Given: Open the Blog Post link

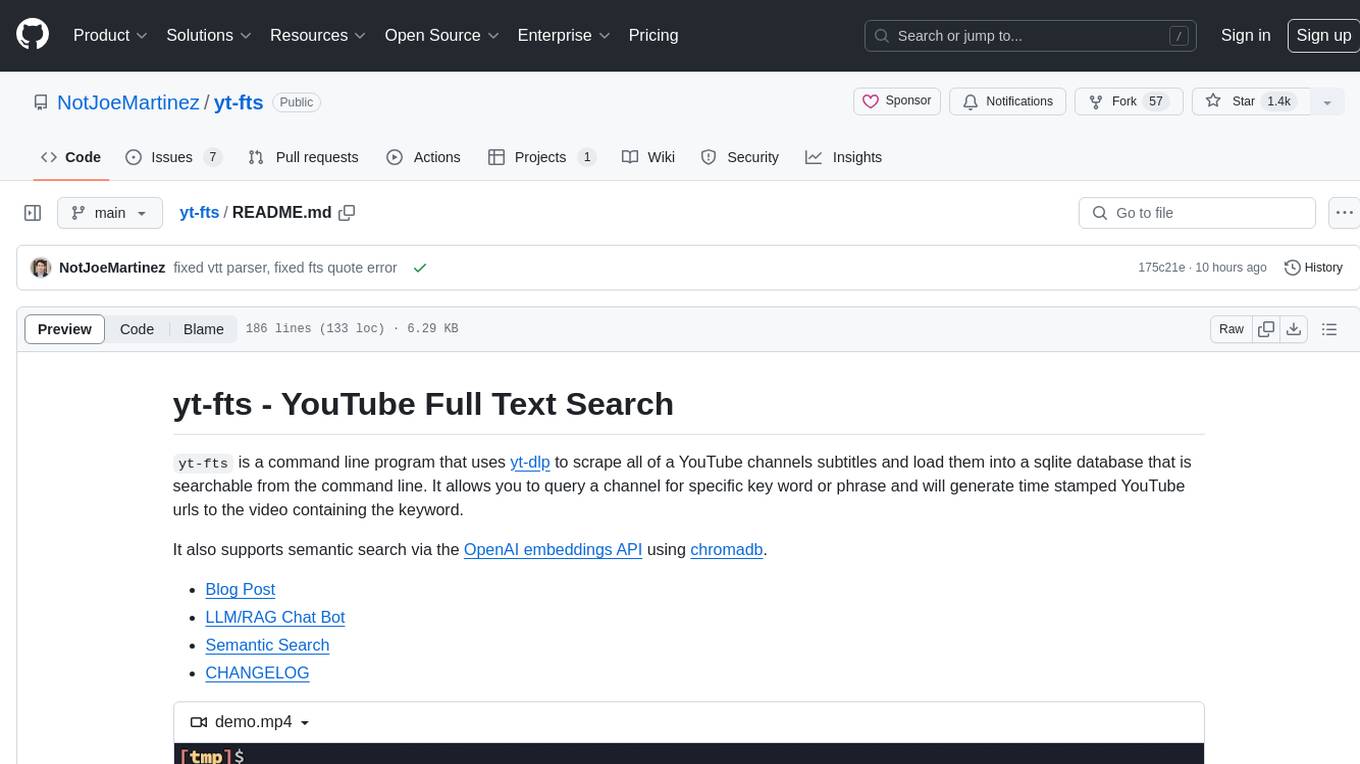Looking at the screenshot, I should 240,589.
